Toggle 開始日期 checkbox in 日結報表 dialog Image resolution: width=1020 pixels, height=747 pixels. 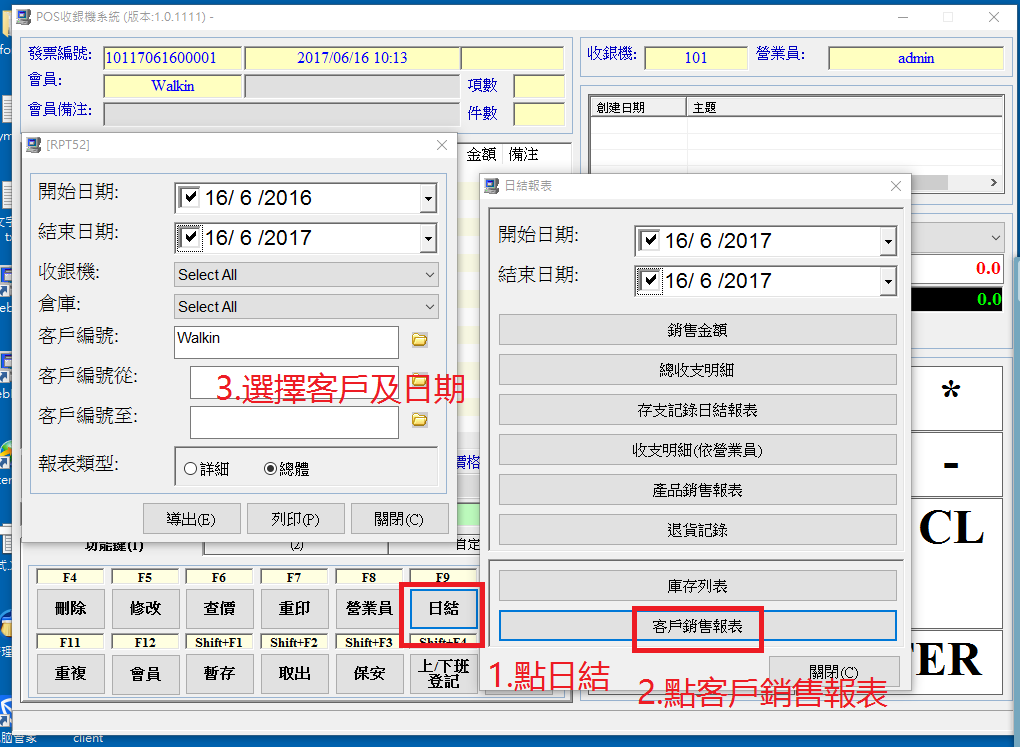click(649, 240)
